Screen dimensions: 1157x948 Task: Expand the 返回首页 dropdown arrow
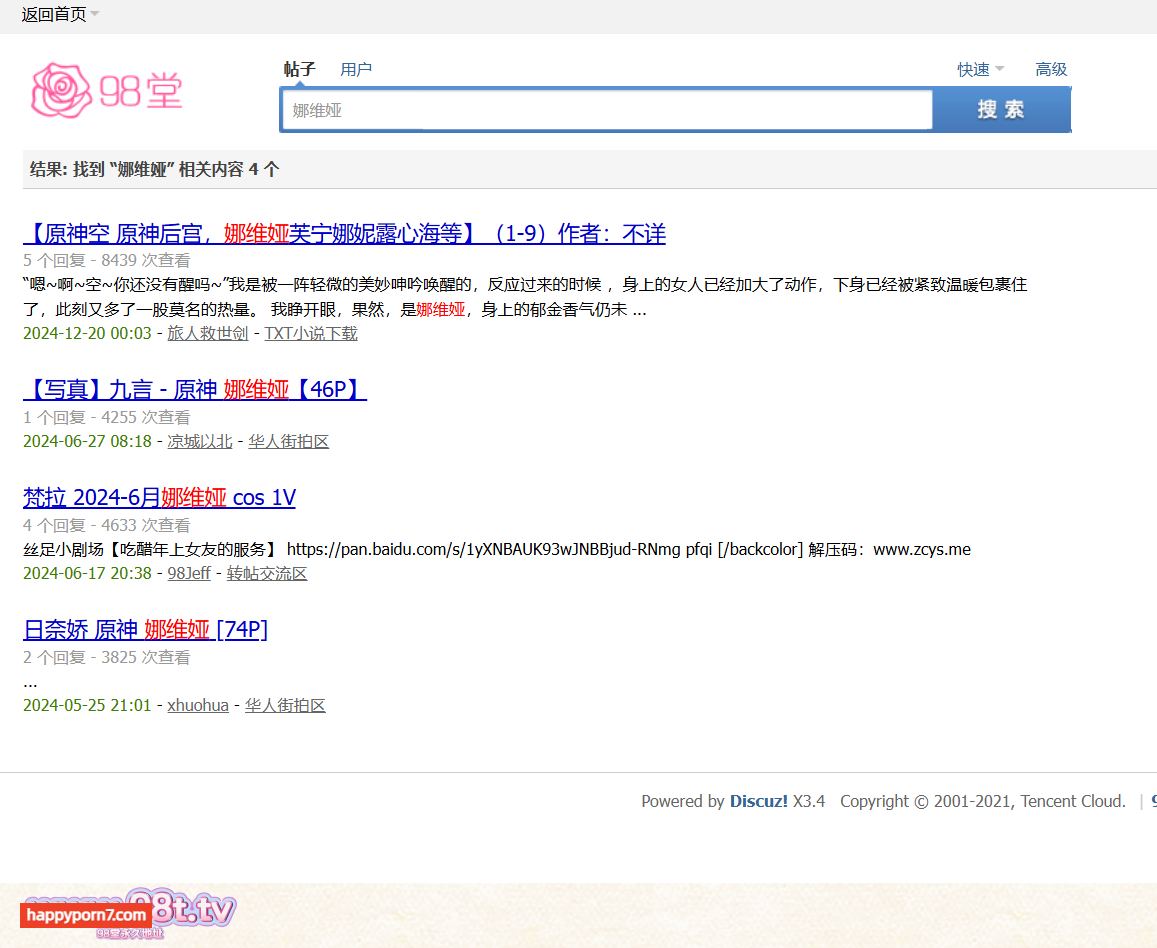tap(94, 14)
